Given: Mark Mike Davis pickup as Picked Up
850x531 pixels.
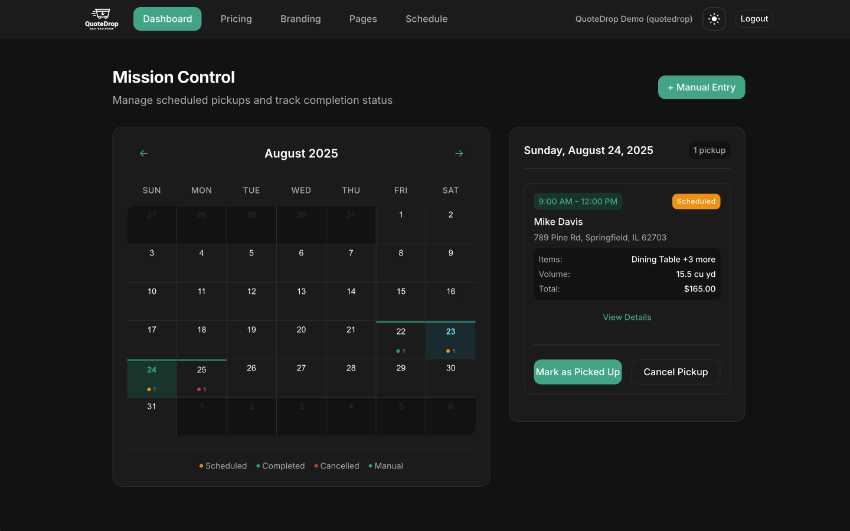Looking at the screenshot, I should pyautogui.click(x=577, y=372).
